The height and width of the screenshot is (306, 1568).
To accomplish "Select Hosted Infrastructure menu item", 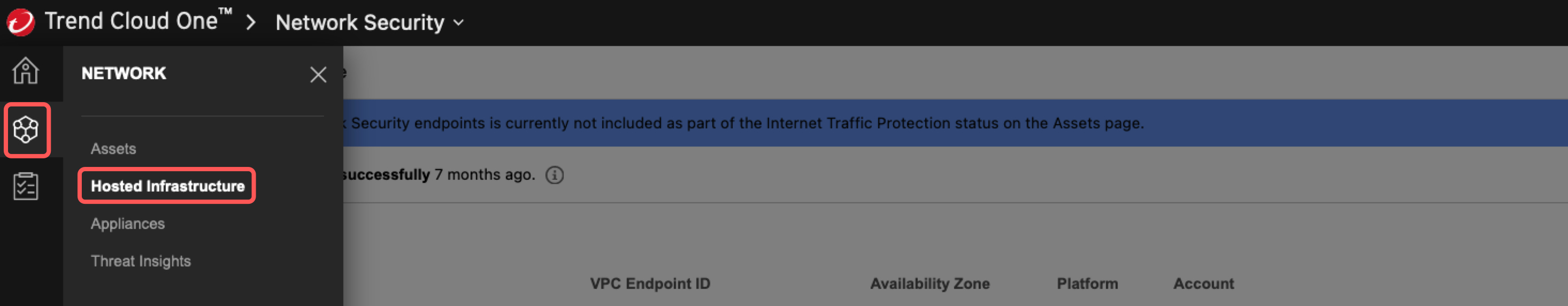I will point(167,186).
